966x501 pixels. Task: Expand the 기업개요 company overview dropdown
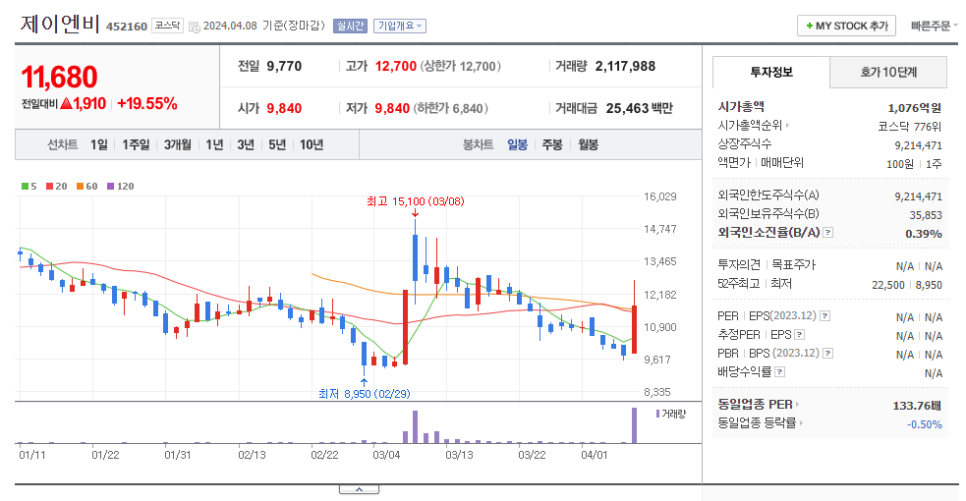(x=399, y=26)
